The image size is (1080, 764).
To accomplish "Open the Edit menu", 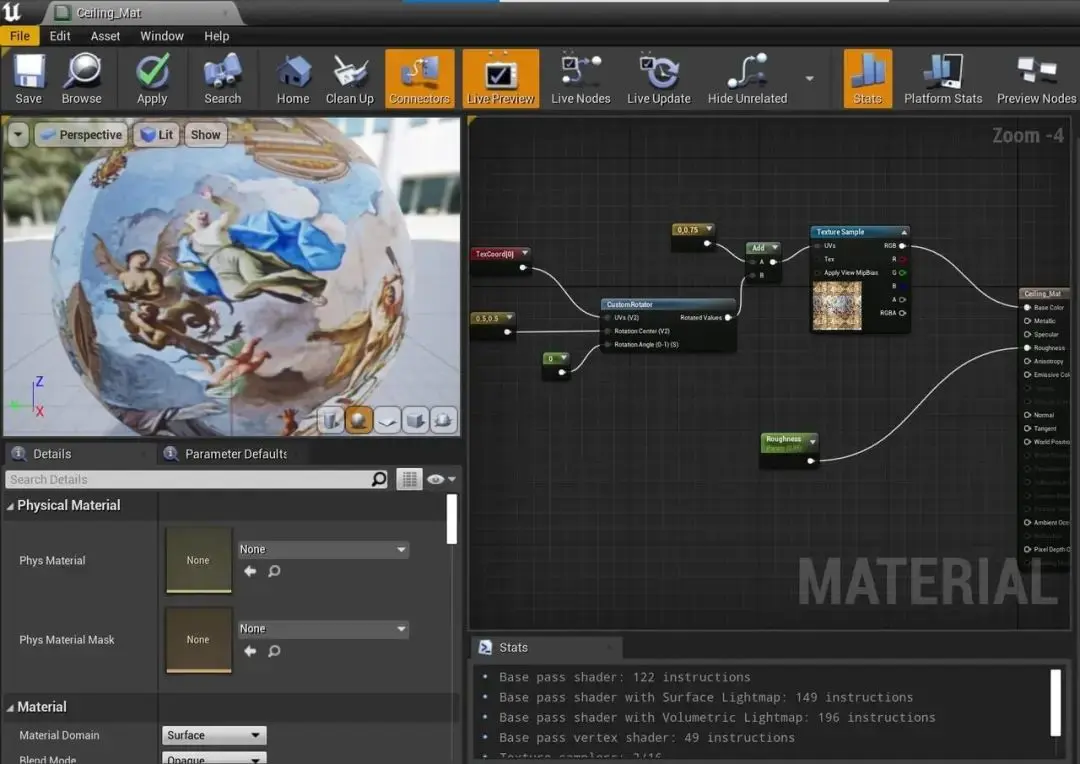I will click(x=60, y=36).
